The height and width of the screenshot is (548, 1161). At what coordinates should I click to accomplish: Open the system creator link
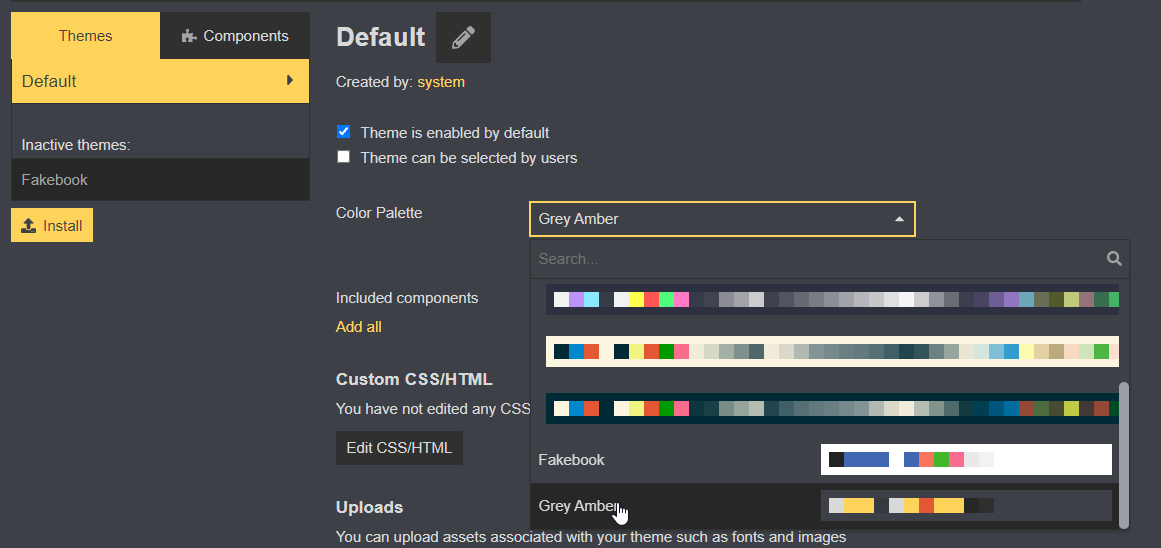pos(441,81)
